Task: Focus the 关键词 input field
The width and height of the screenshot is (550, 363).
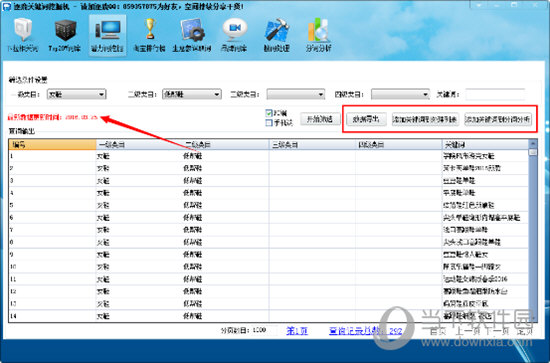Action: (x=495, y=94)
